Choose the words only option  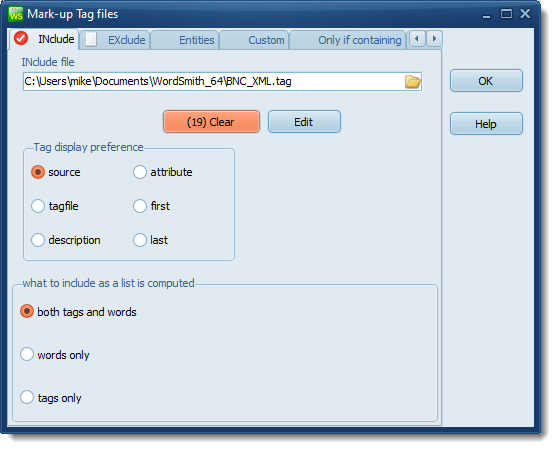click(27, 354)
